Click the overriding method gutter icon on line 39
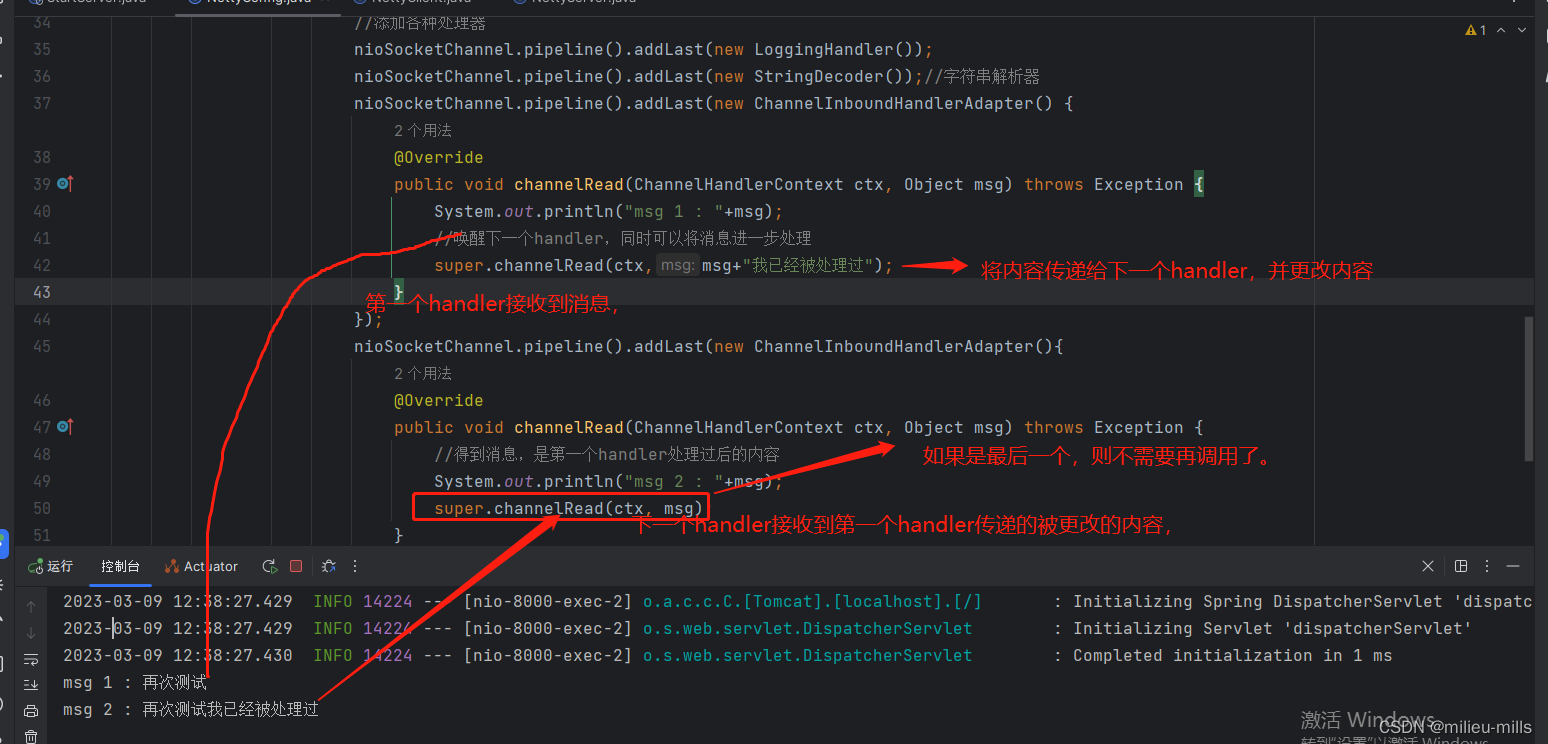 pos(66,184)
